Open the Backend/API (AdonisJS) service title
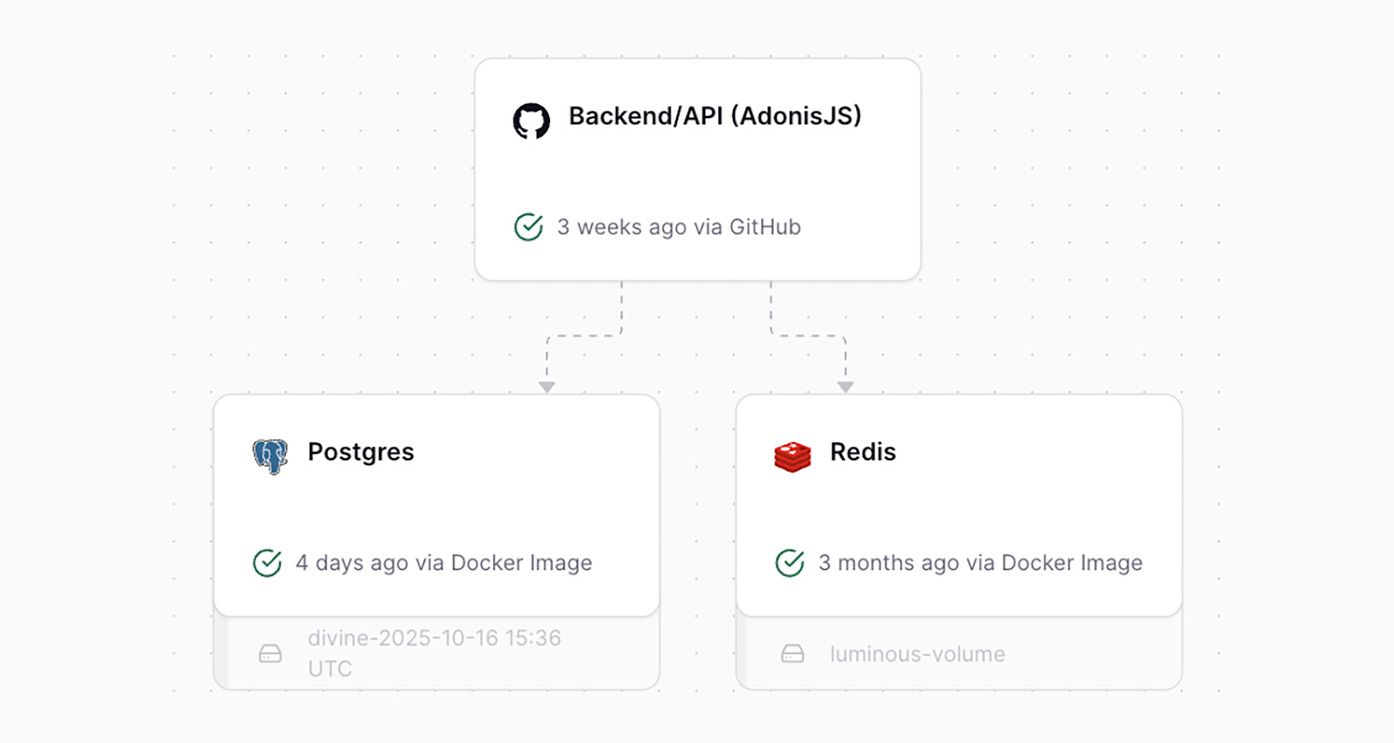 coord(715,116)
